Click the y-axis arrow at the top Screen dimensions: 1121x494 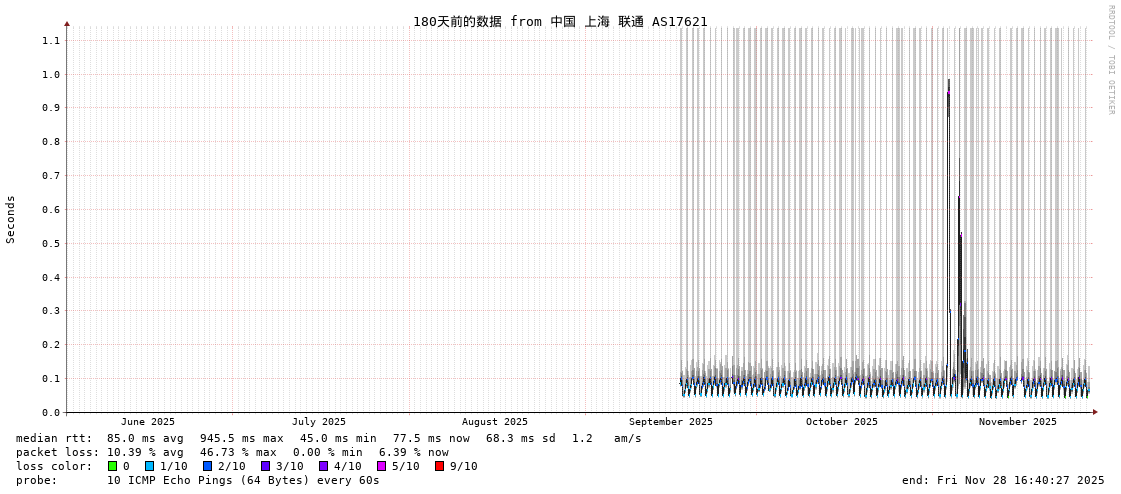click(67, 23)
